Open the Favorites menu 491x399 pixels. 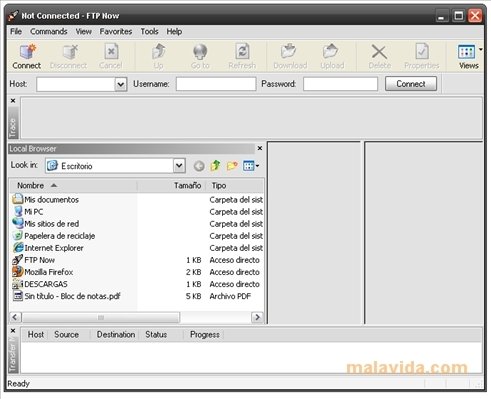[116, 32]
